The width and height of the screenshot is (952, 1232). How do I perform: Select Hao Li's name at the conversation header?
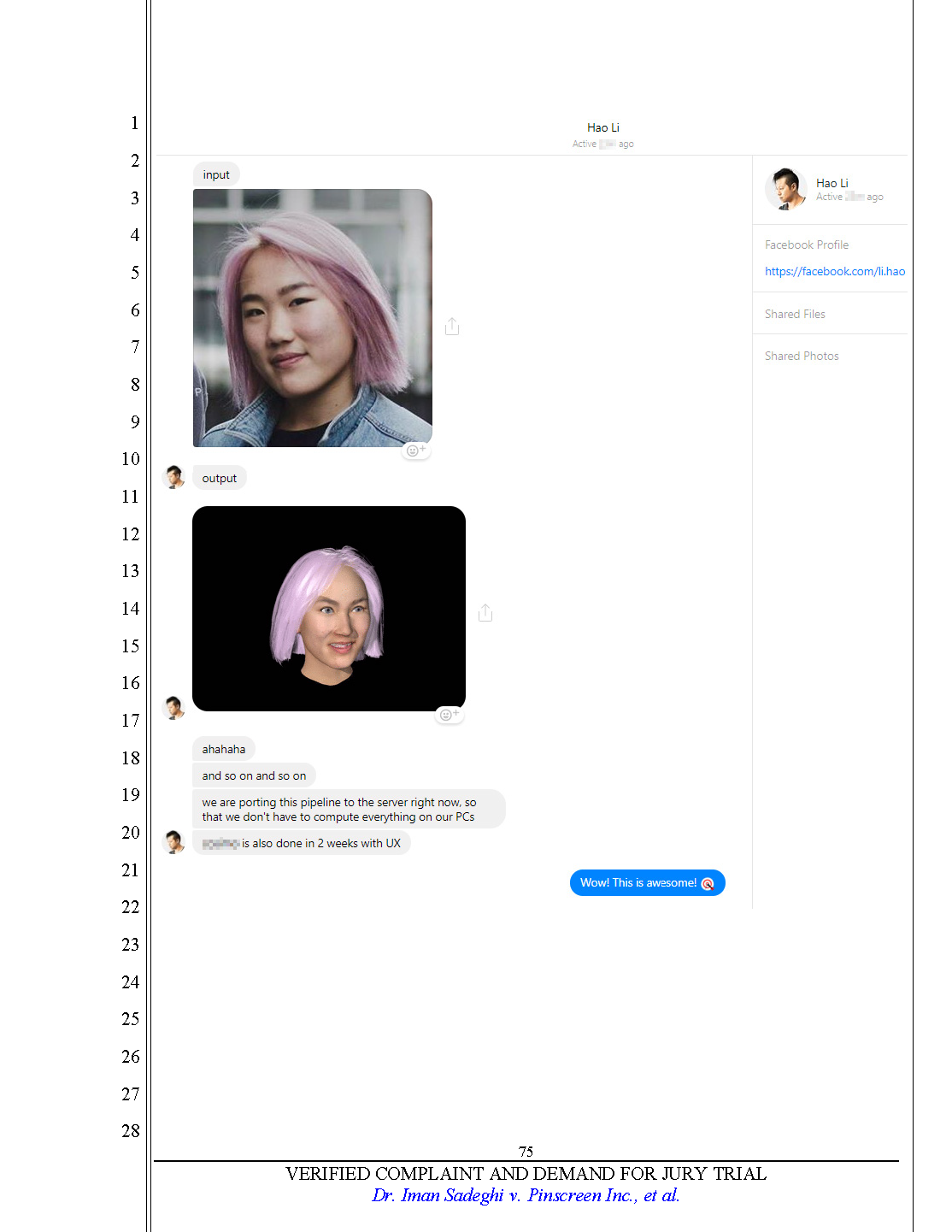pos(602,127)
